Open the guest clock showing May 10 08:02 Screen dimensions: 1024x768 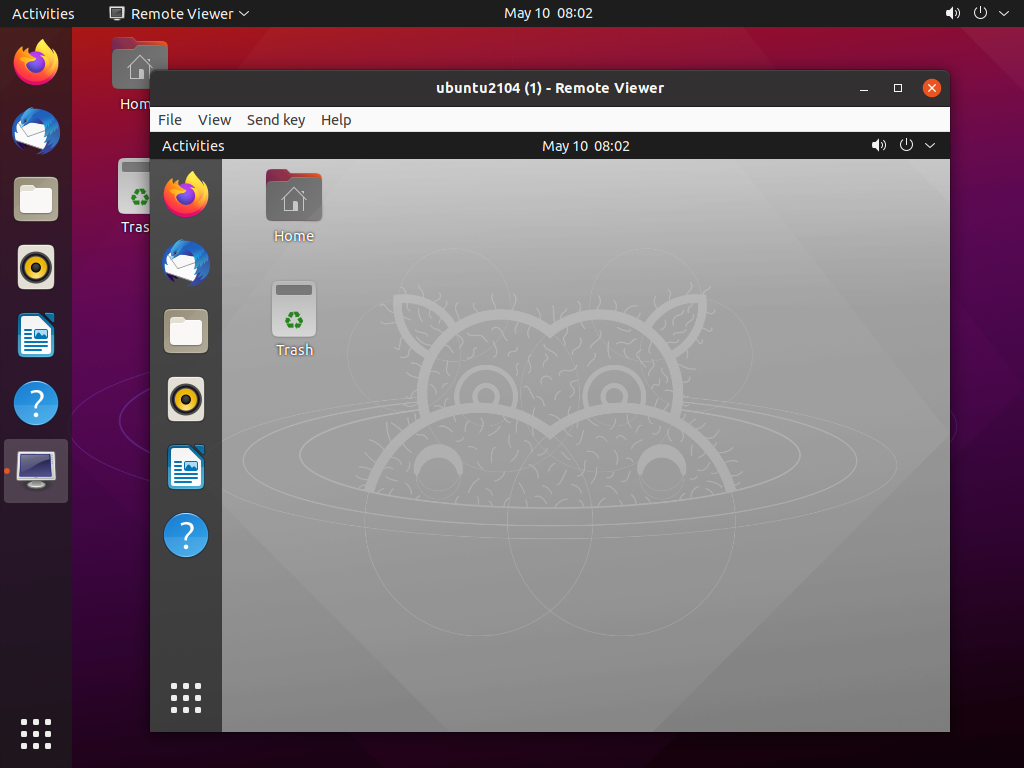[x=586, y=145]
